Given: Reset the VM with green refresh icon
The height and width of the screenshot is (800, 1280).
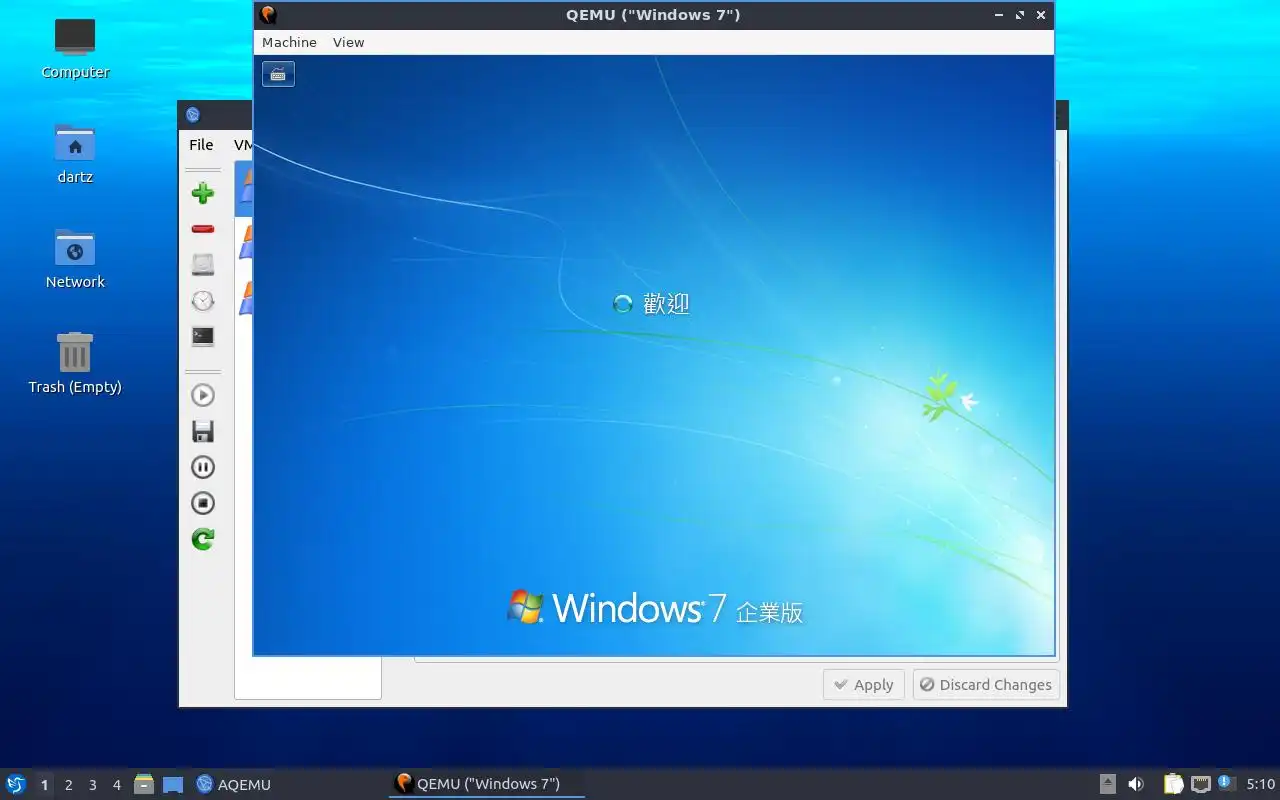Looking at the screenshot, I should click(203, 539).
